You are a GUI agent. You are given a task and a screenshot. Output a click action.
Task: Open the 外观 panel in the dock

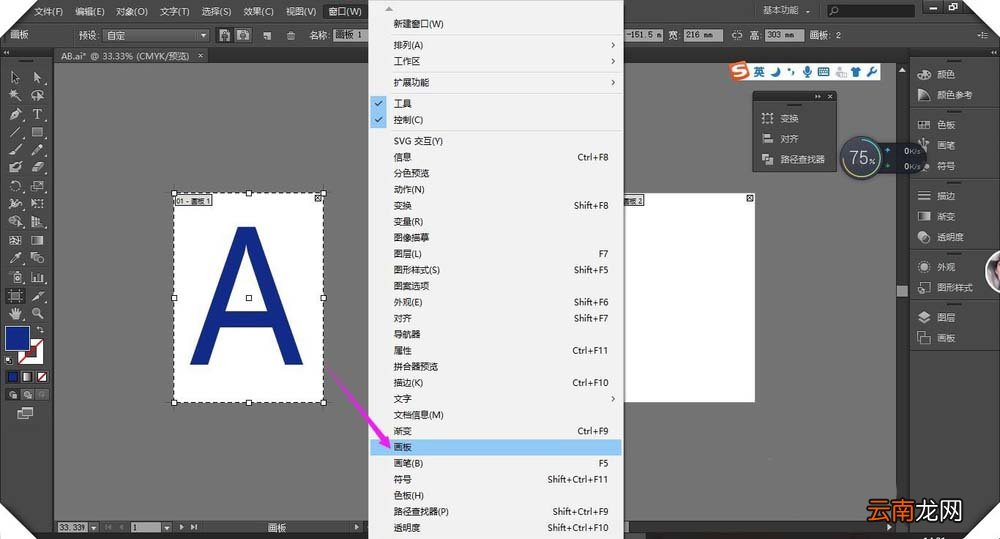938,267
